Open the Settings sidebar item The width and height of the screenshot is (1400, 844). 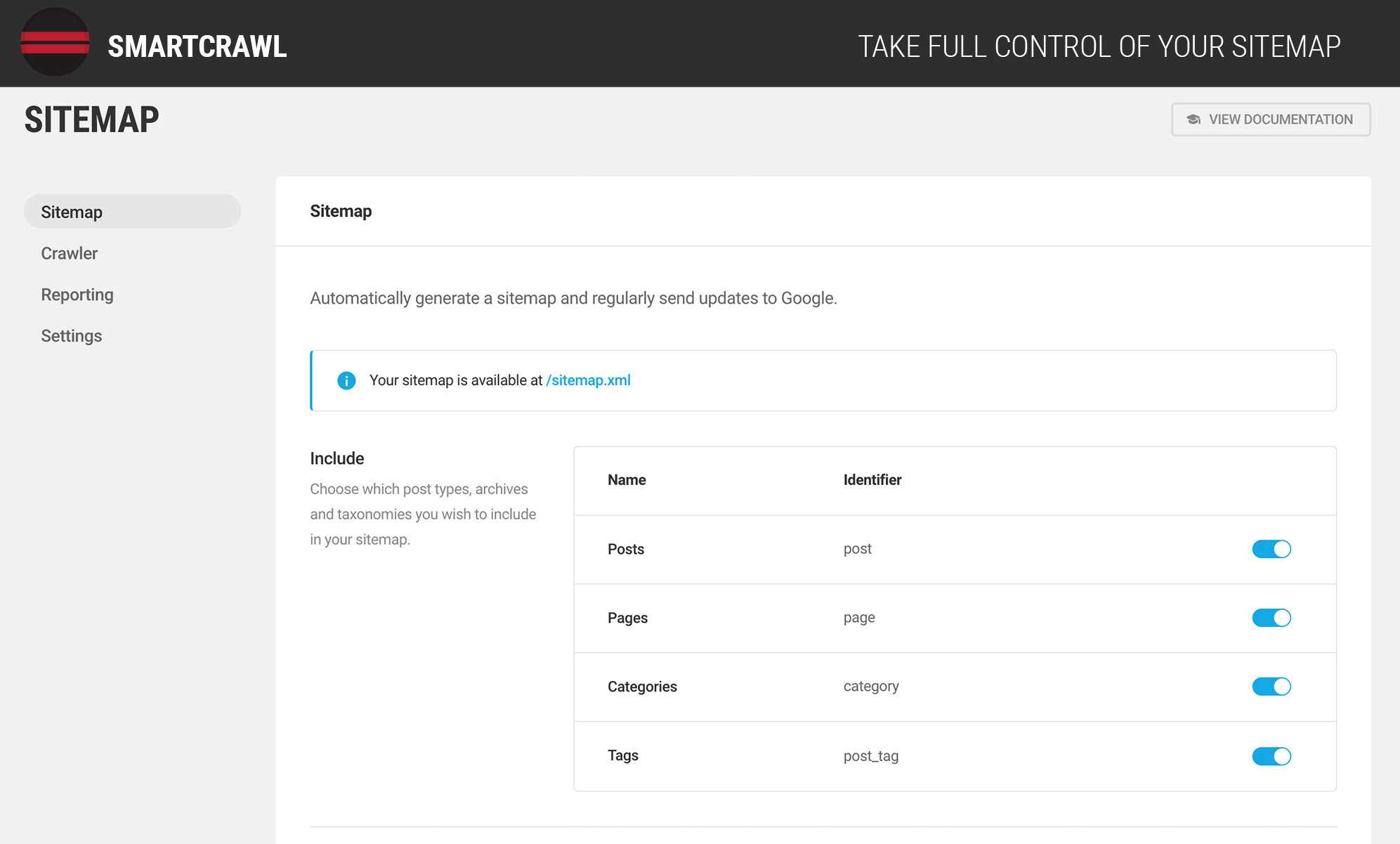[x=71, y=336]
